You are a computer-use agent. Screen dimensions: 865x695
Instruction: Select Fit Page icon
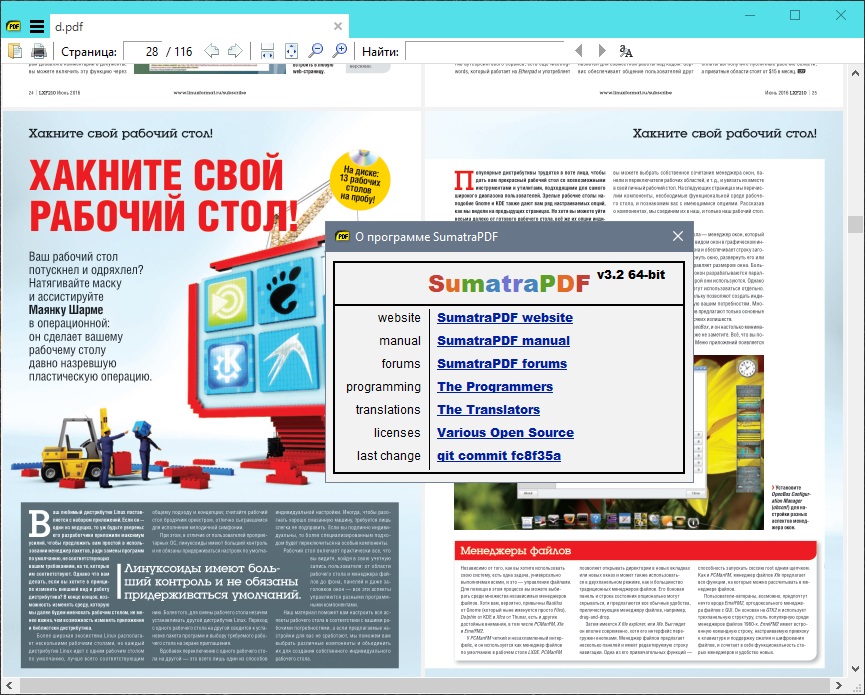point(291,51)
